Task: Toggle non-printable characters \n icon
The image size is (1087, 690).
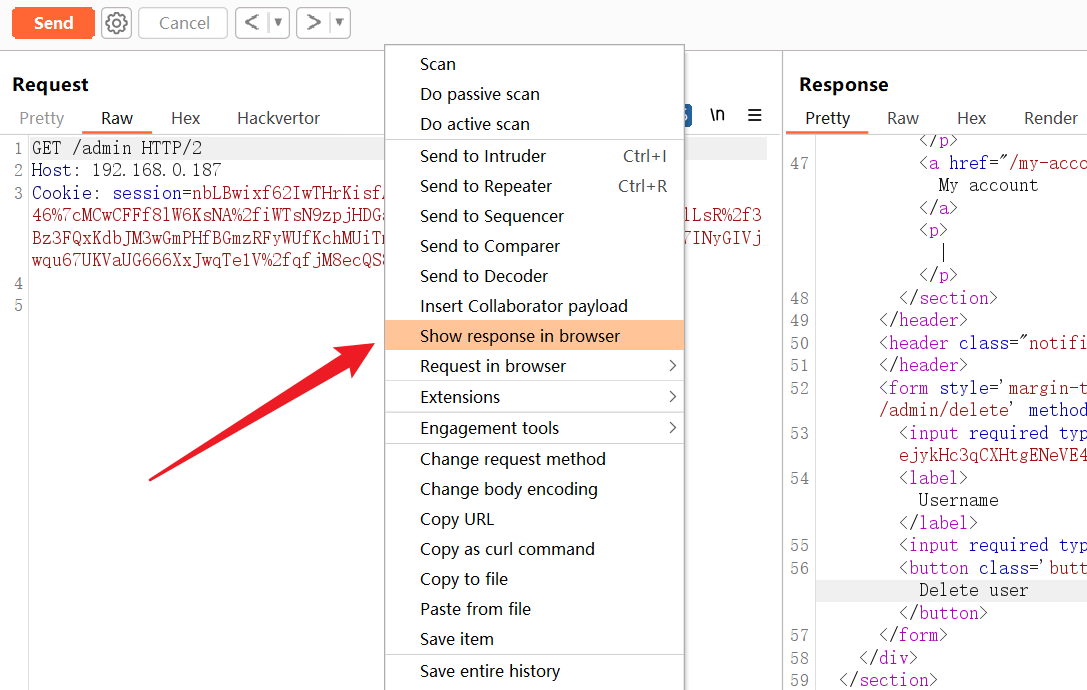Action: tap(717, 115)
